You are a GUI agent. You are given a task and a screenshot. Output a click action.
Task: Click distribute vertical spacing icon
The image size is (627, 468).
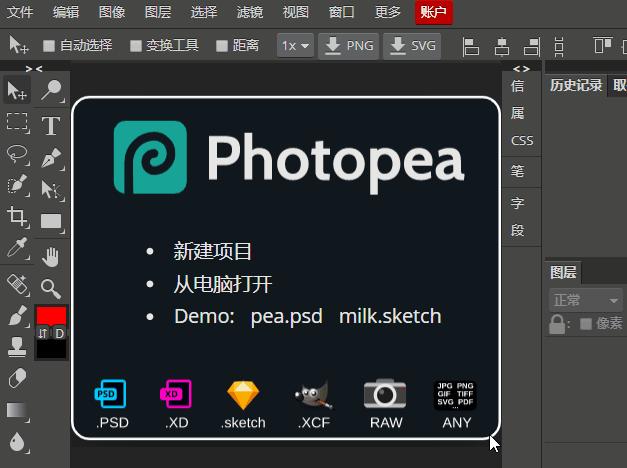pos(559,46)
